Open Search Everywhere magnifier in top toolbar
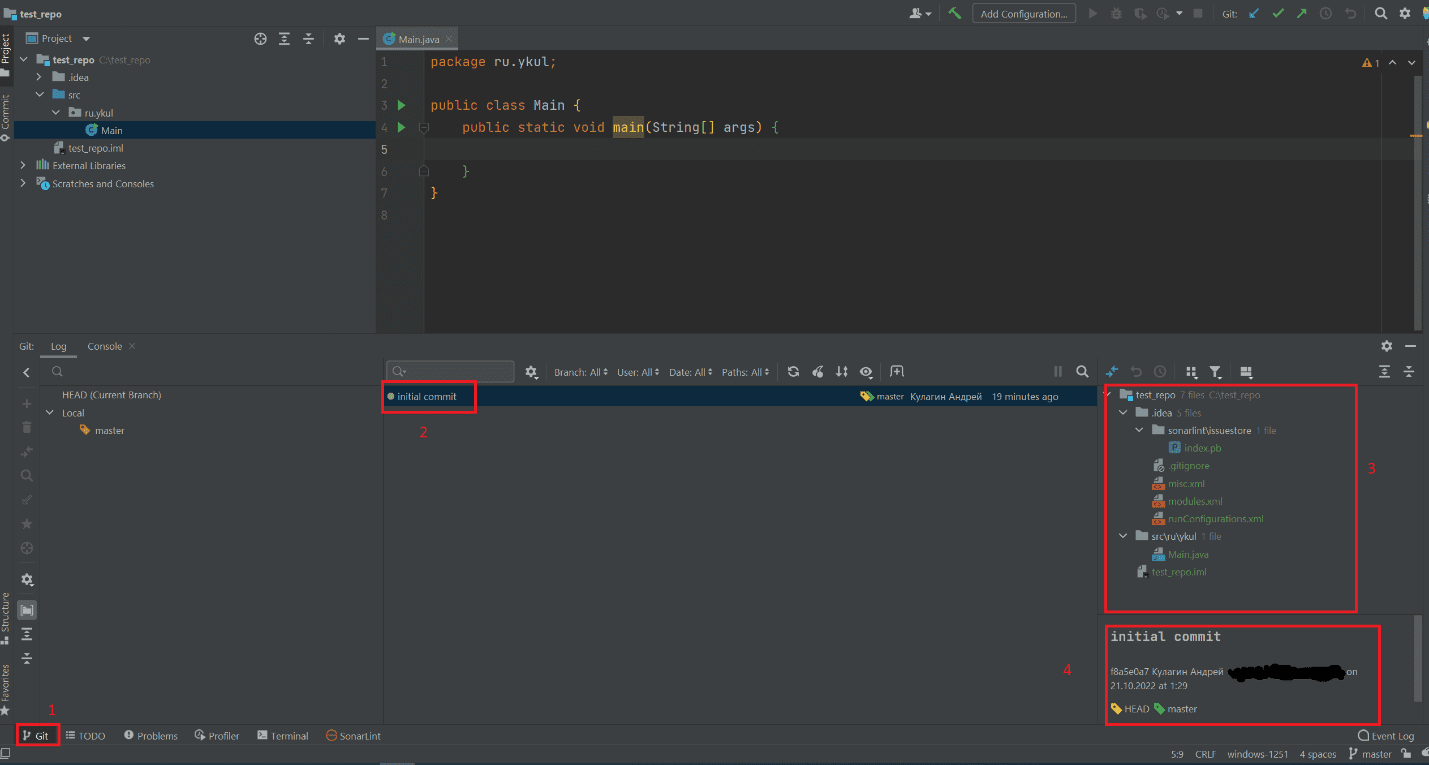The height and width of the screenshot is (765, 1429). pyautogui.click(x=1381, y=14)
